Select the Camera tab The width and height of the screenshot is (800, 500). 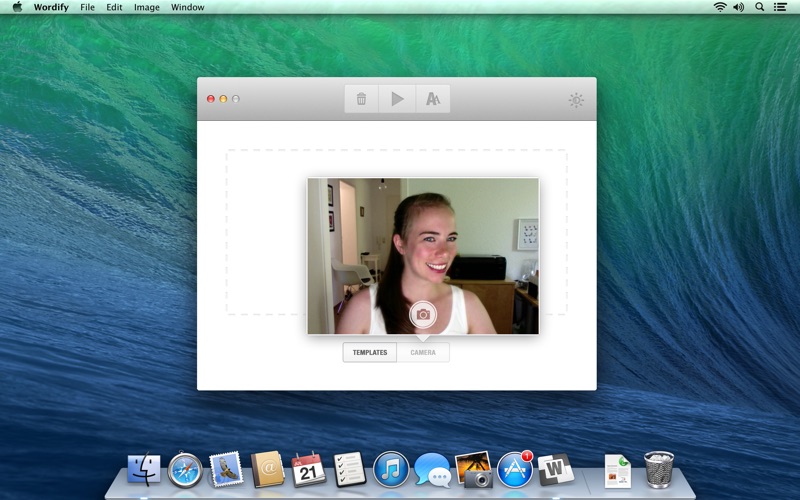(x=423, y=353)
